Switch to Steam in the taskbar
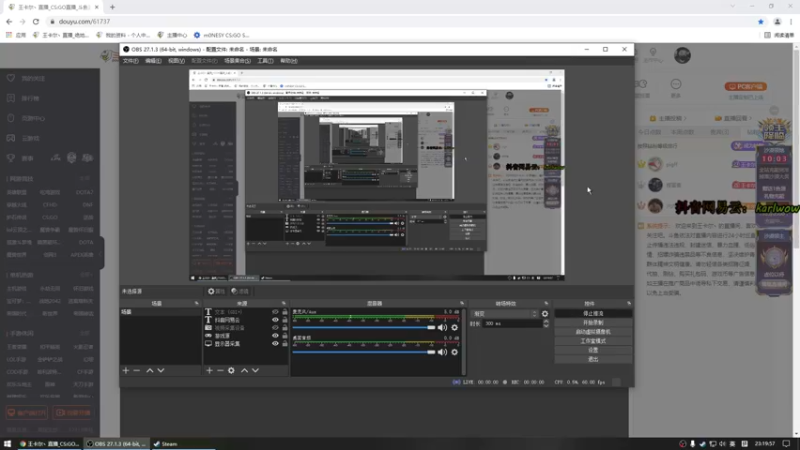 coord(166,444)
